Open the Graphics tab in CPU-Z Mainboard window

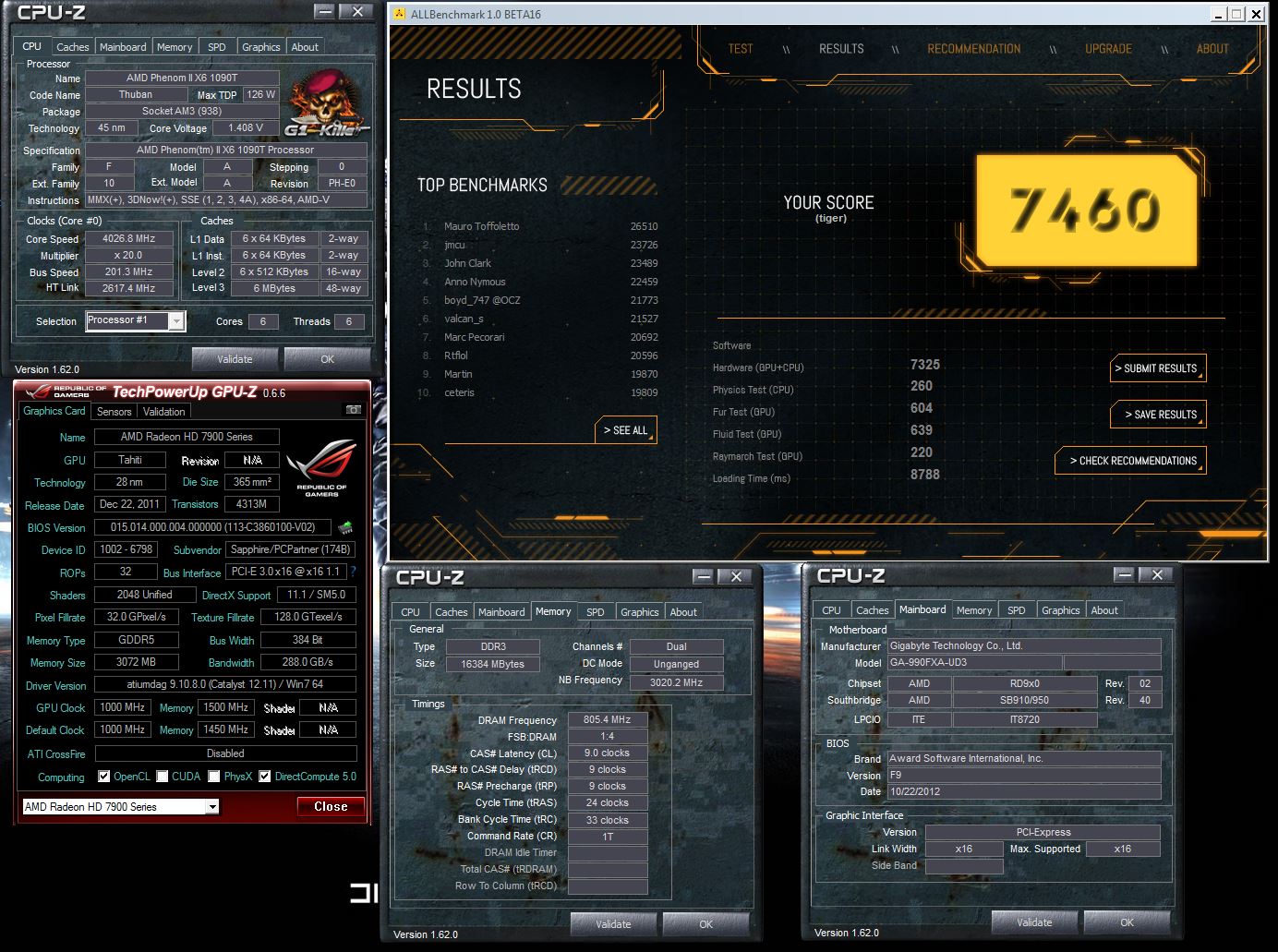(1060, 610)
